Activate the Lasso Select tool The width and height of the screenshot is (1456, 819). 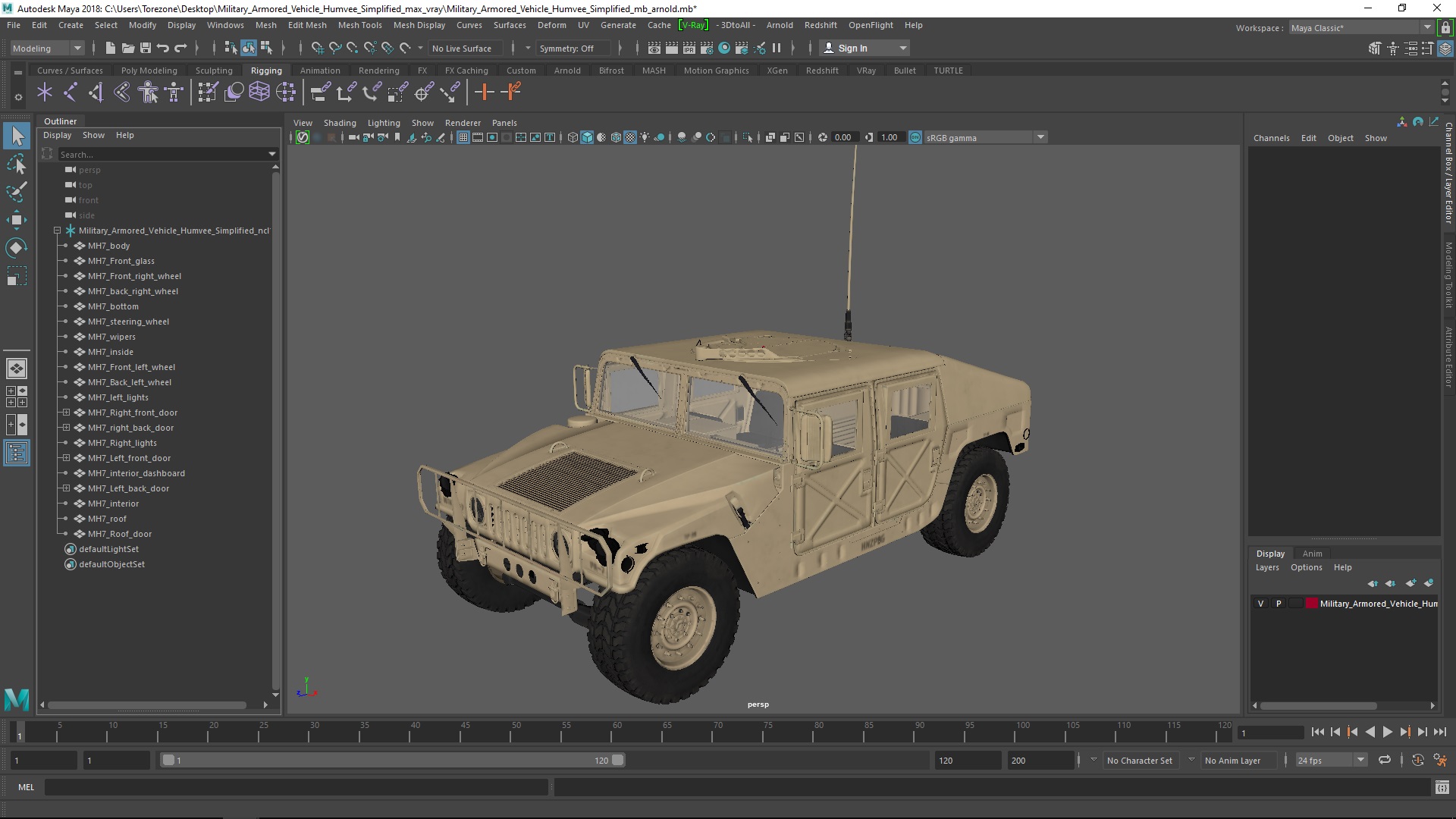(x=16, y=164)
